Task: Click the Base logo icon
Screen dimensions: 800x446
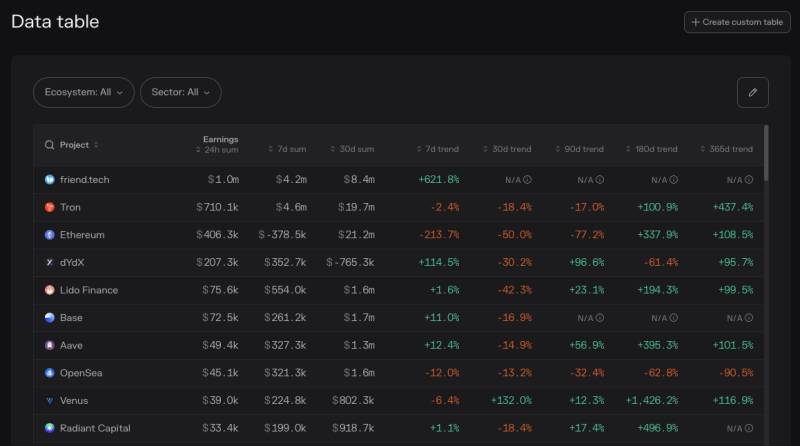Action: pos(49,317)
